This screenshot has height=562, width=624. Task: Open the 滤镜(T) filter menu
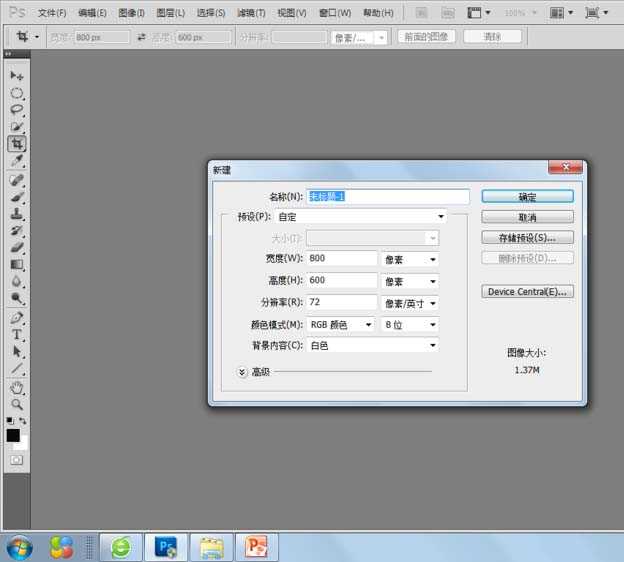coord(251,13)
